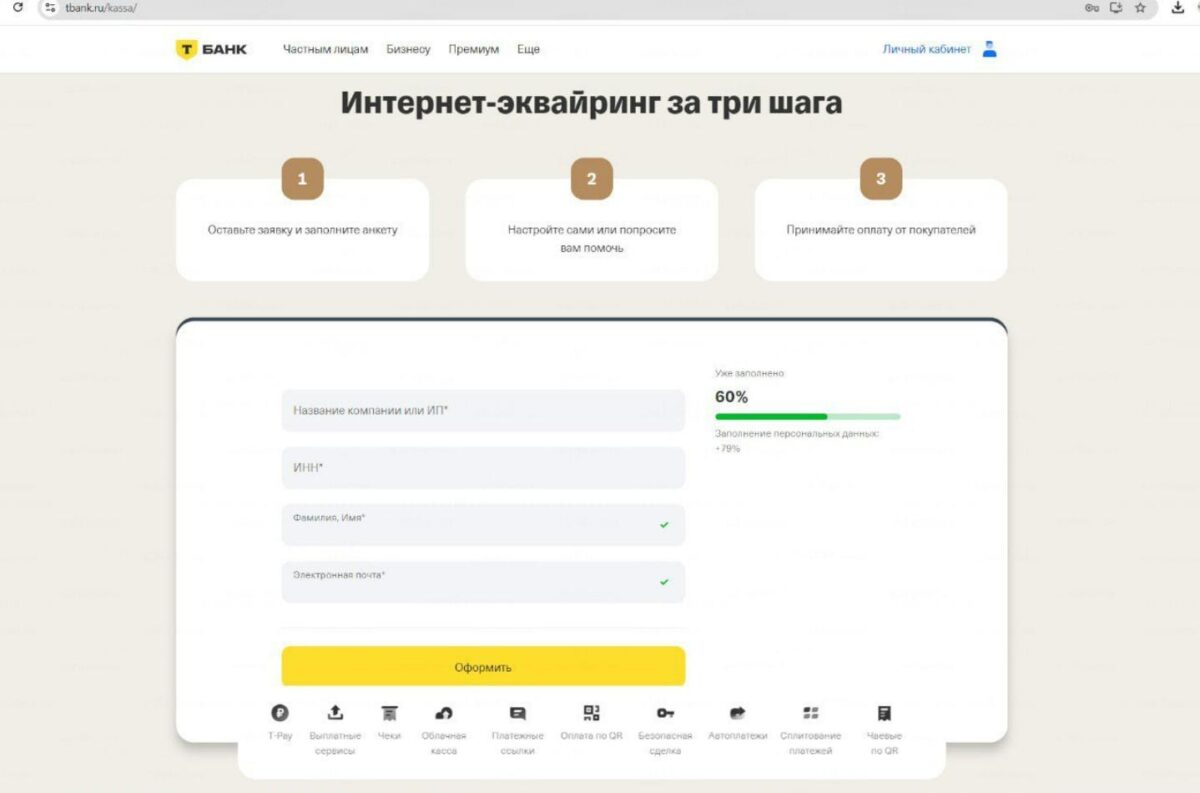Click text "Настройте сами или попросите вам помочь"
This screenshot has height=793, width=1200.
click(591, 239)
